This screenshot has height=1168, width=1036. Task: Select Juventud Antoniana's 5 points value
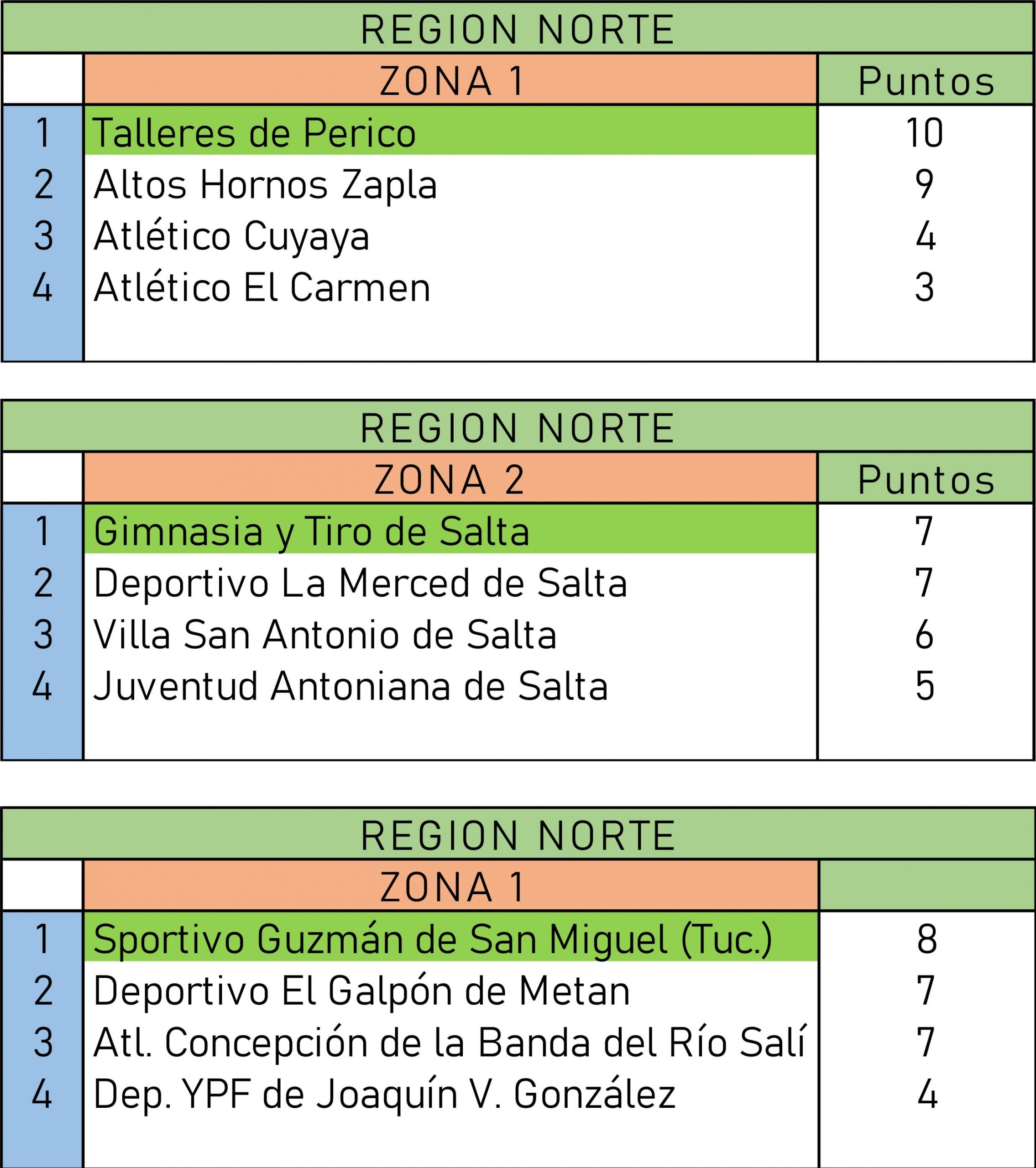pyautogui.click(x=925, y=686)
